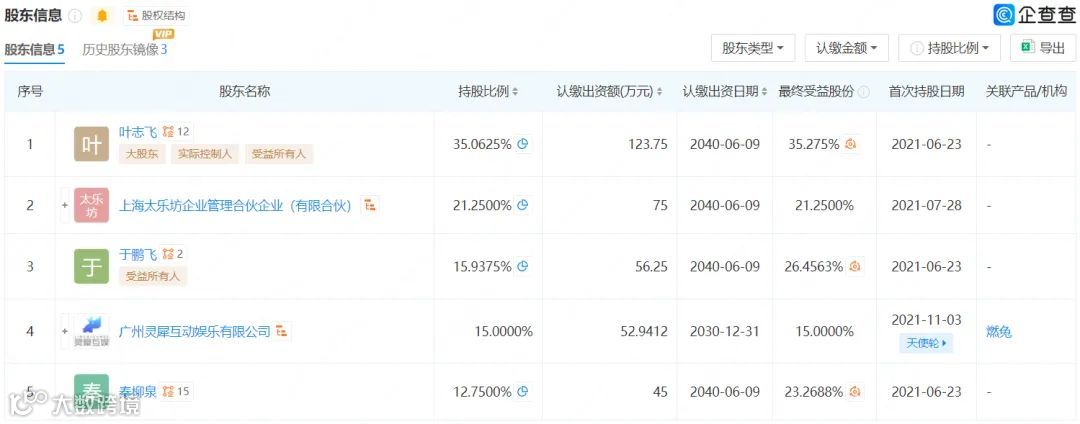Click equity structure icon beside 上海太乐坊
This screenshot has width=1080, height=424.
click(x=370, y=204)
